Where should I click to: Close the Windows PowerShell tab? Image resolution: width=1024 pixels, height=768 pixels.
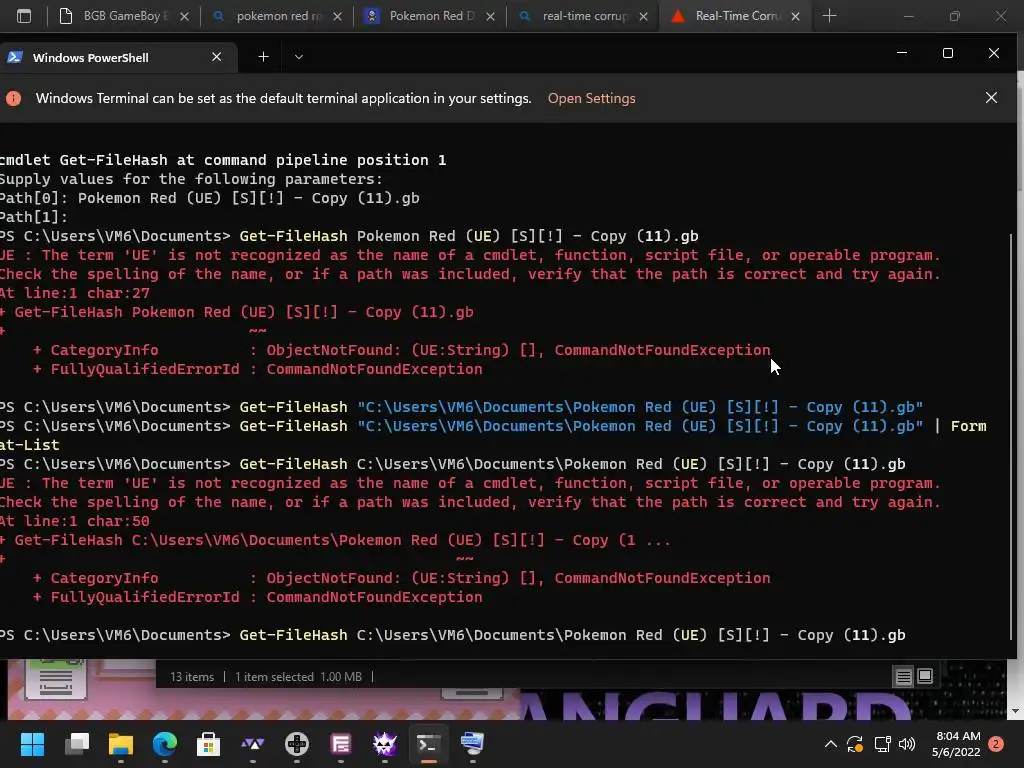point(217,57)
